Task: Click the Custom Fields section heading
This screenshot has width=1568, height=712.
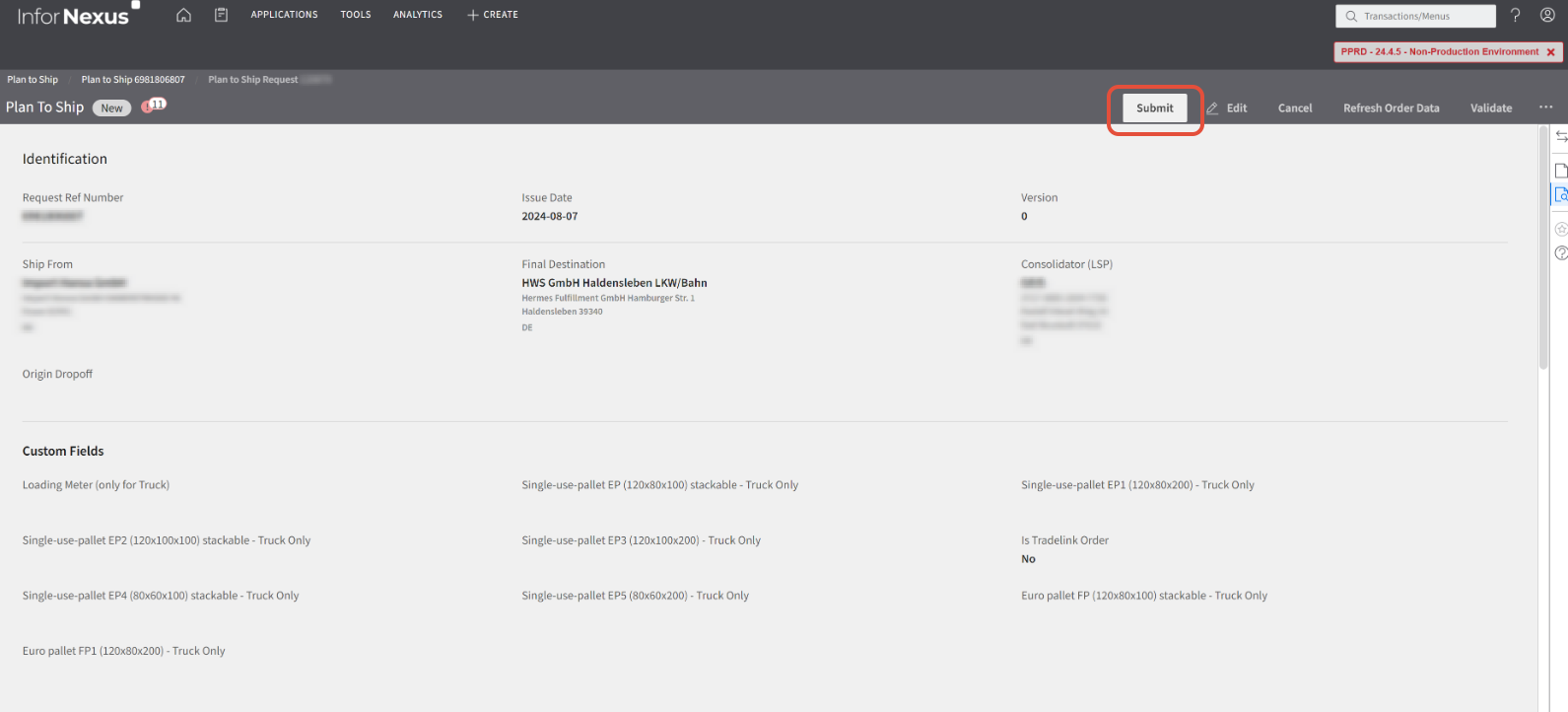Action: (63, 451)
